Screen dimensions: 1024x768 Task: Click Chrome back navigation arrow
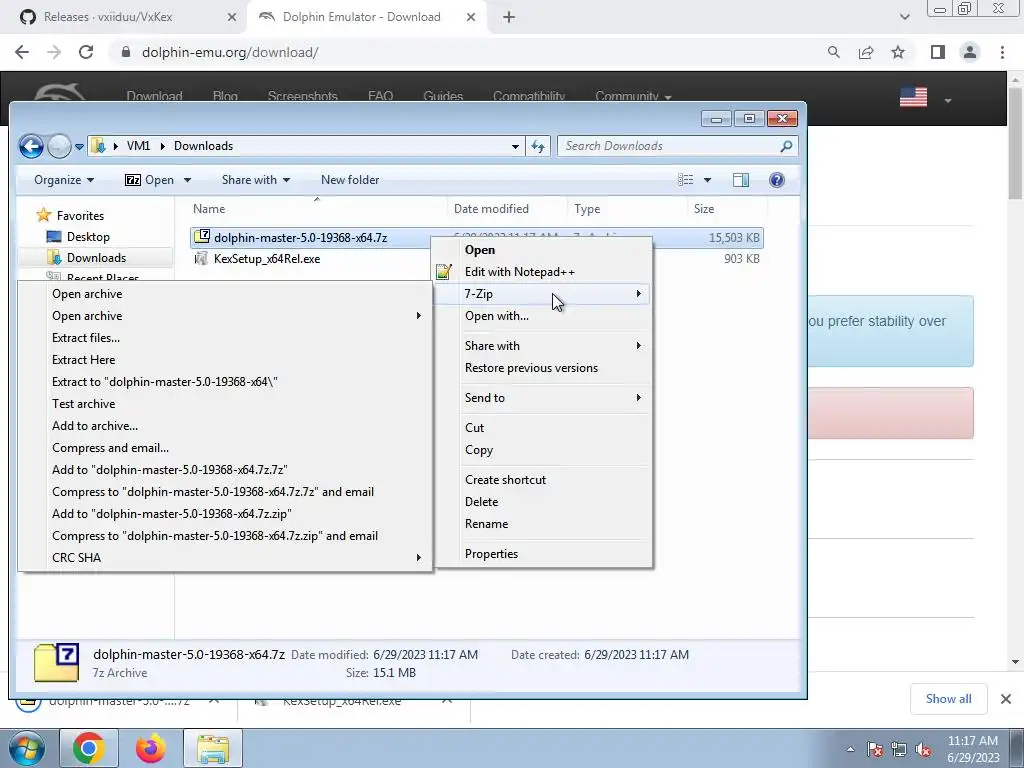[x=22, y=52]
